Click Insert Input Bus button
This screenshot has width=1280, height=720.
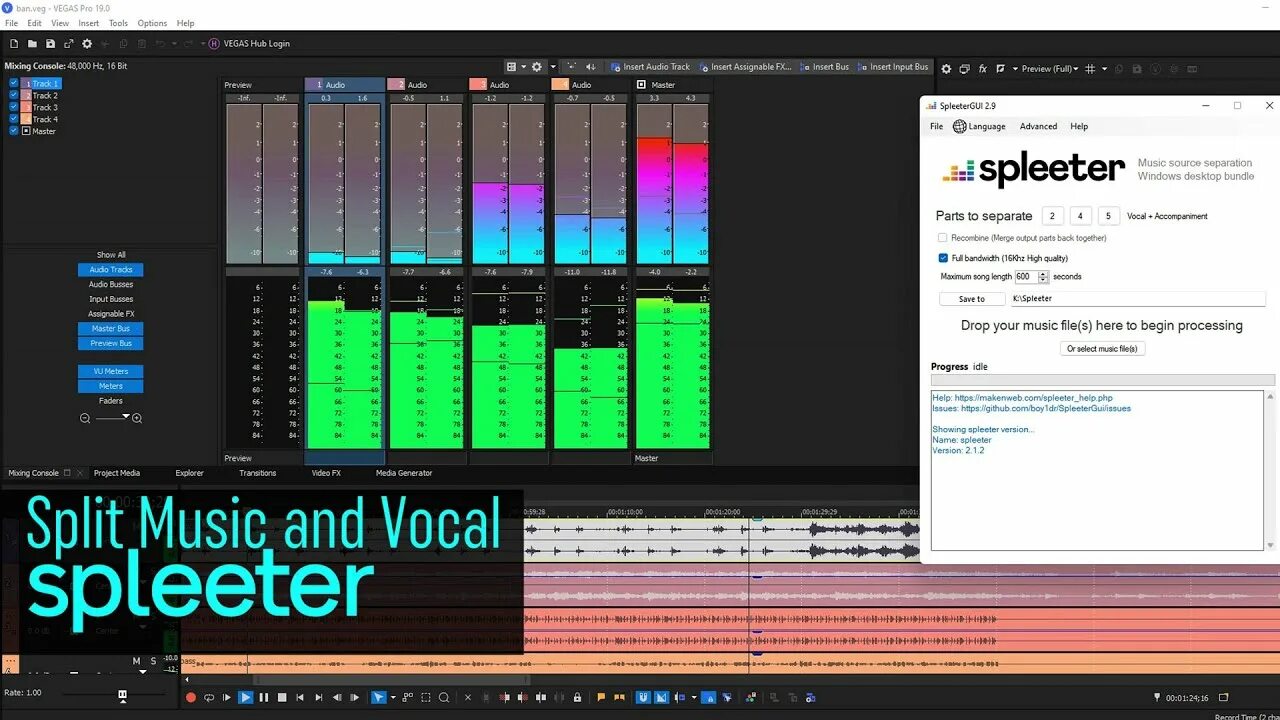(x=893, y=67)
